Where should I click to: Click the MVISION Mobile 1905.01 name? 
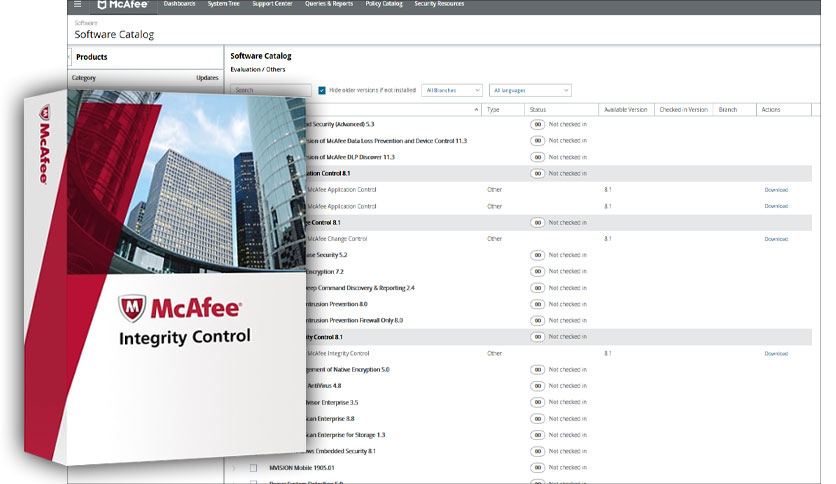[x=302, y=468]
